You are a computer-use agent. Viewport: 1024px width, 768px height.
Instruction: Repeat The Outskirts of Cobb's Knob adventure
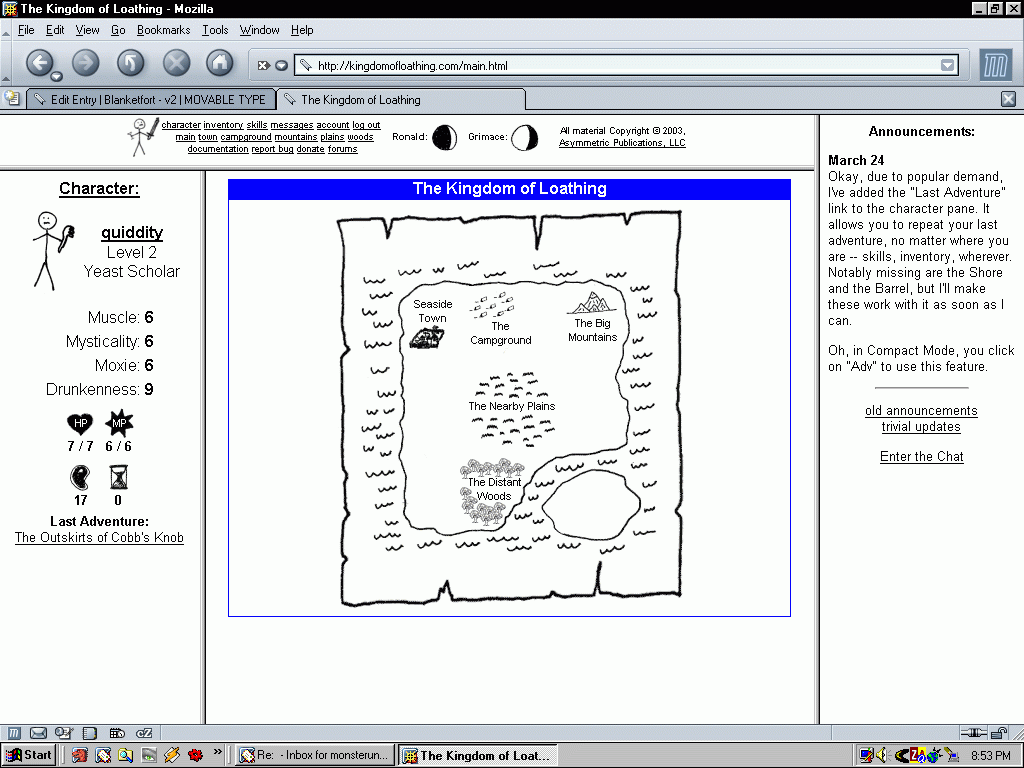99,537
